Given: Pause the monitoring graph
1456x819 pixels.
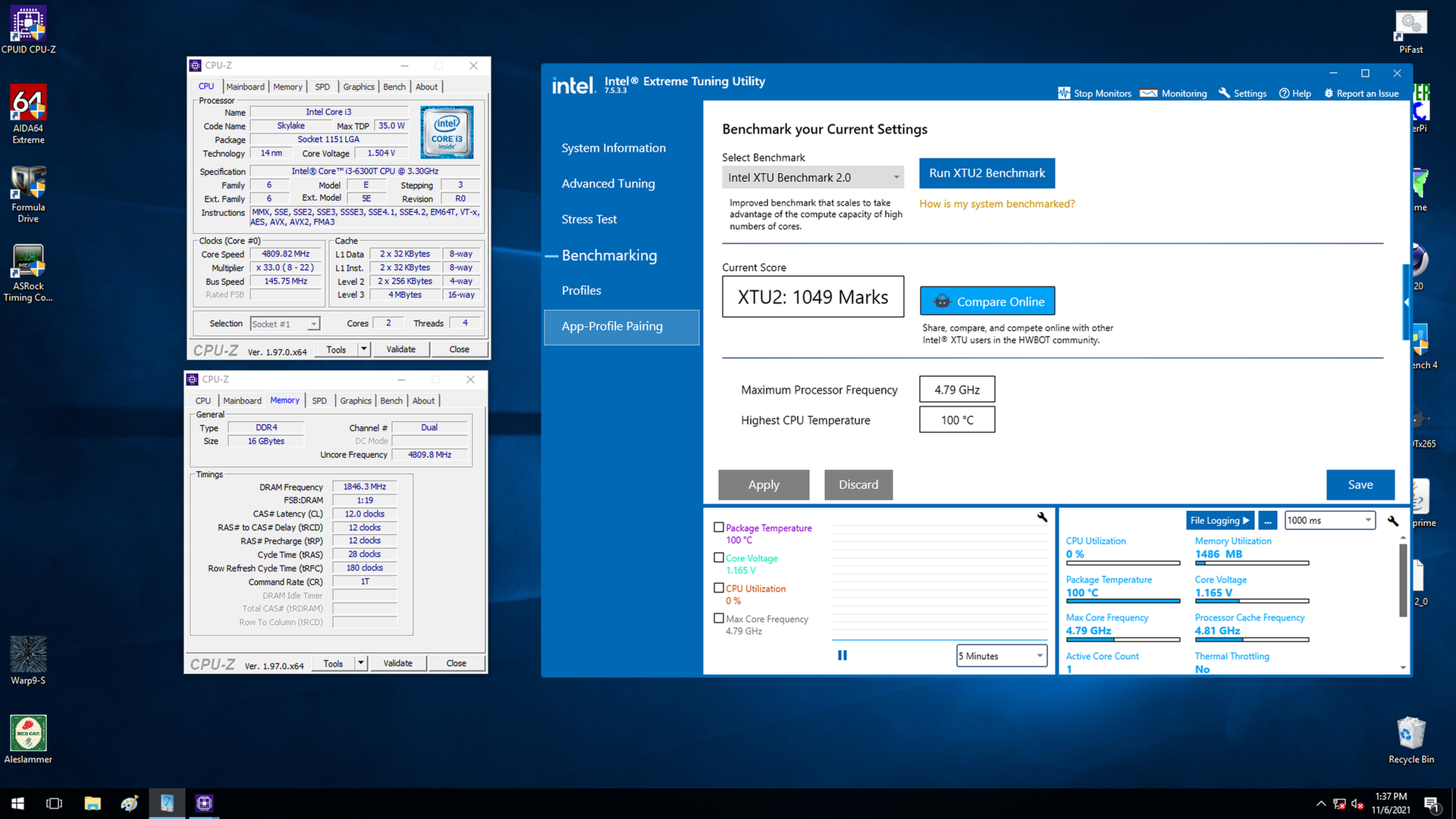Looking at the screenshot, I should [x=843, y=655].
